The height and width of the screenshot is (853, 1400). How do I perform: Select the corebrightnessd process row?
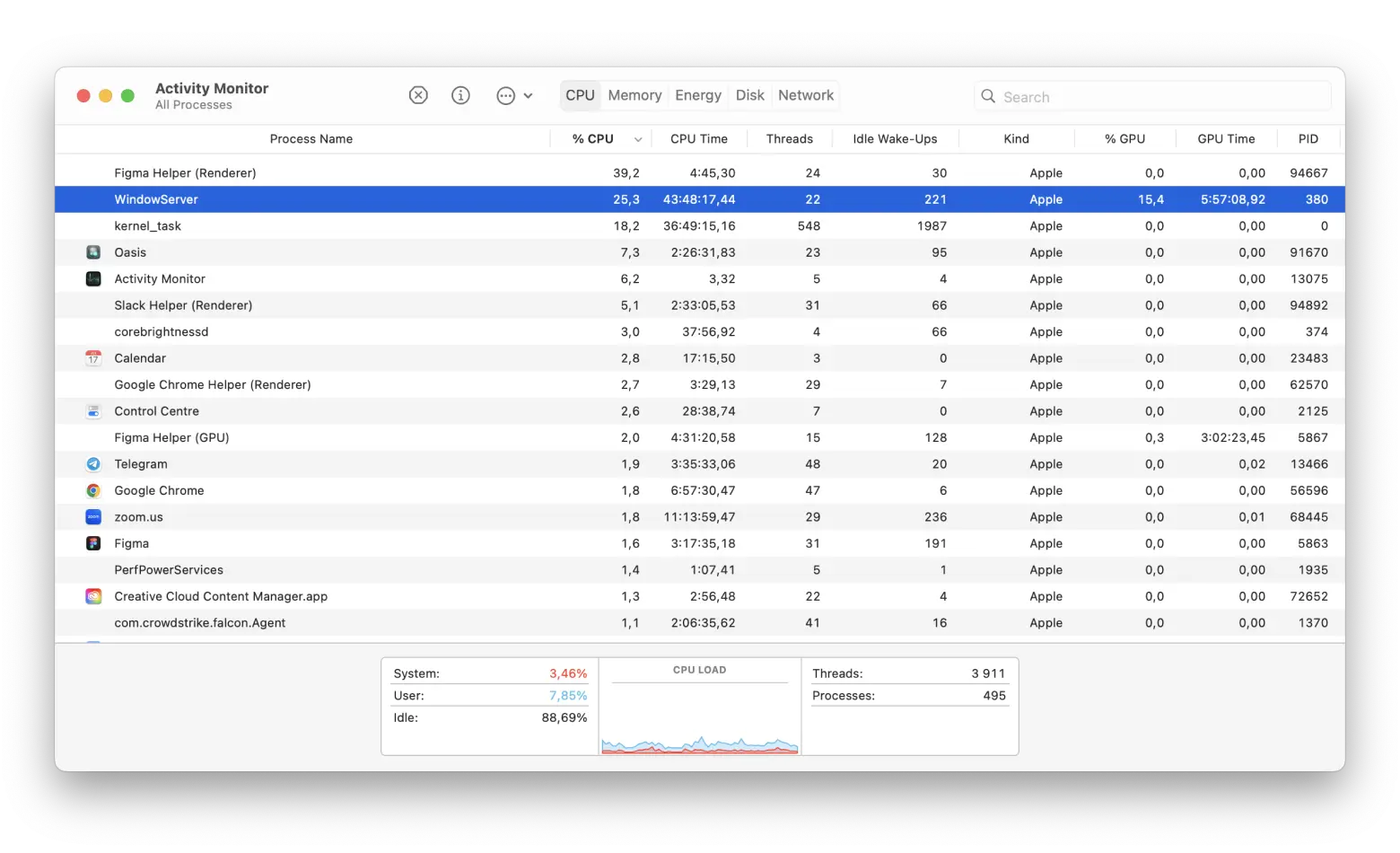(700, 332)
